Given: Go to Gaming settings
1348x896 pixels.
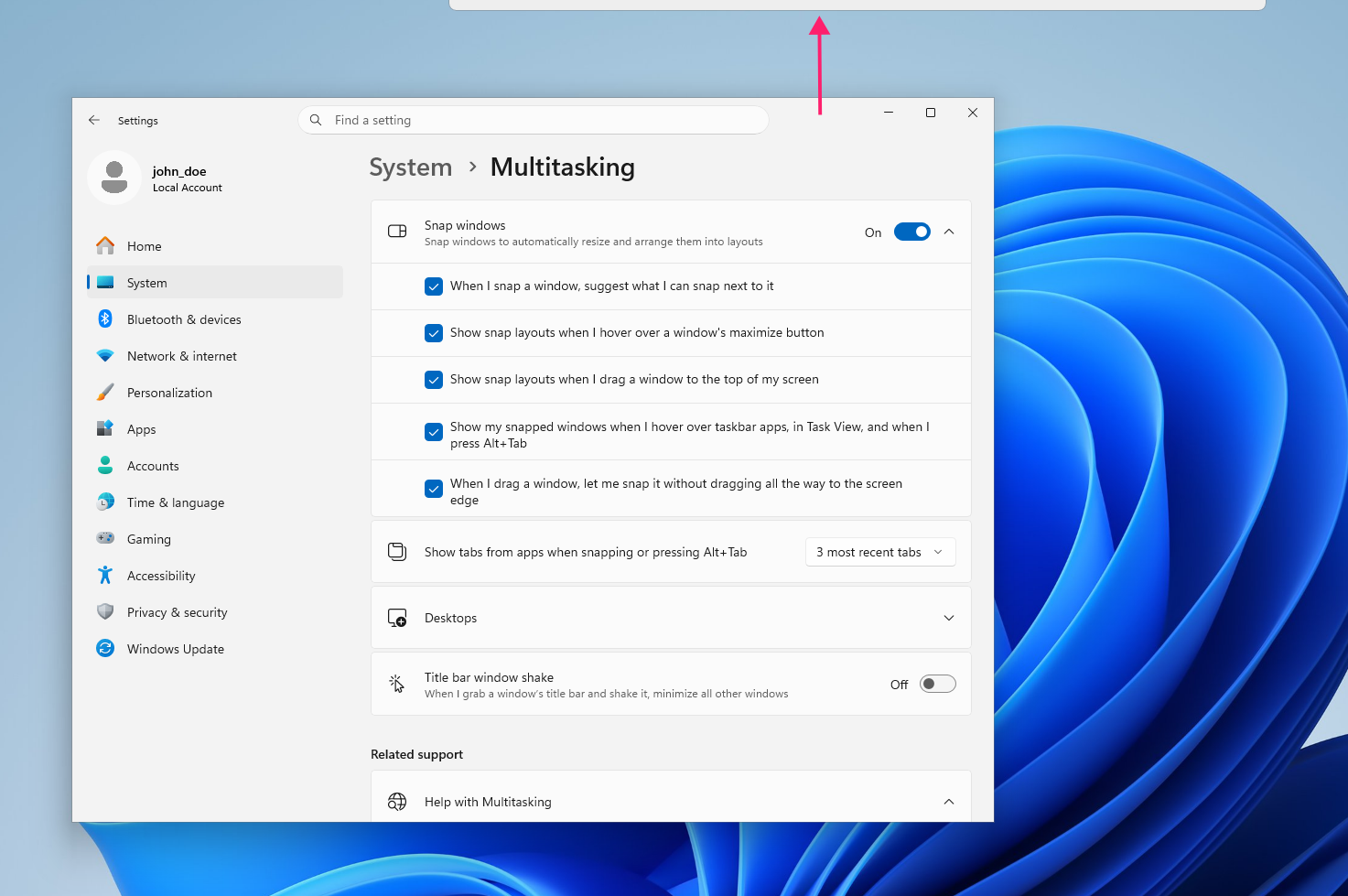Looking at the screenshot, I should pyautogui.click(x=215, y=539).
